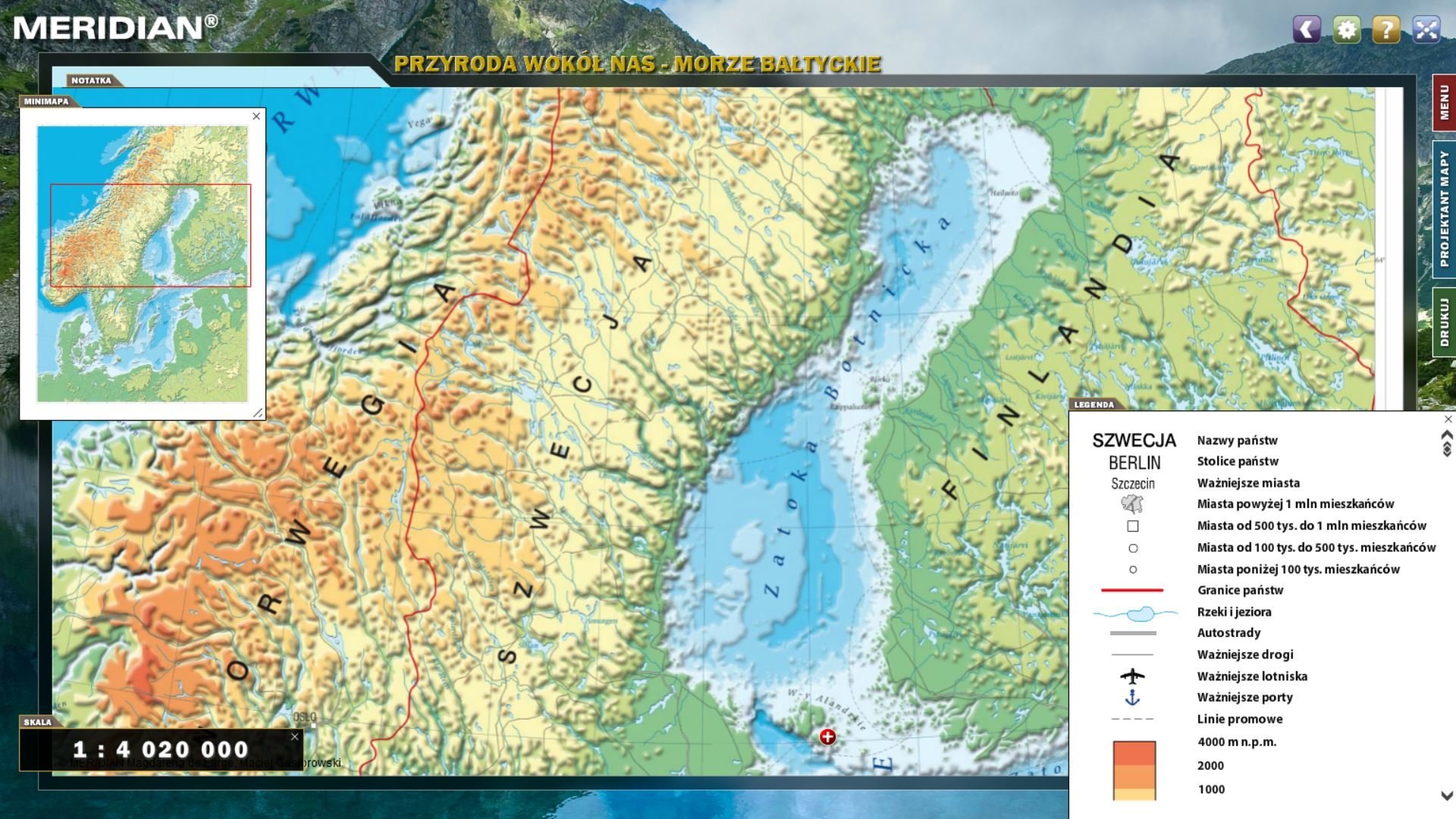Click the minimap overview thumbnail
This screenshot has height=819, width=1456.
click(143, 264)
